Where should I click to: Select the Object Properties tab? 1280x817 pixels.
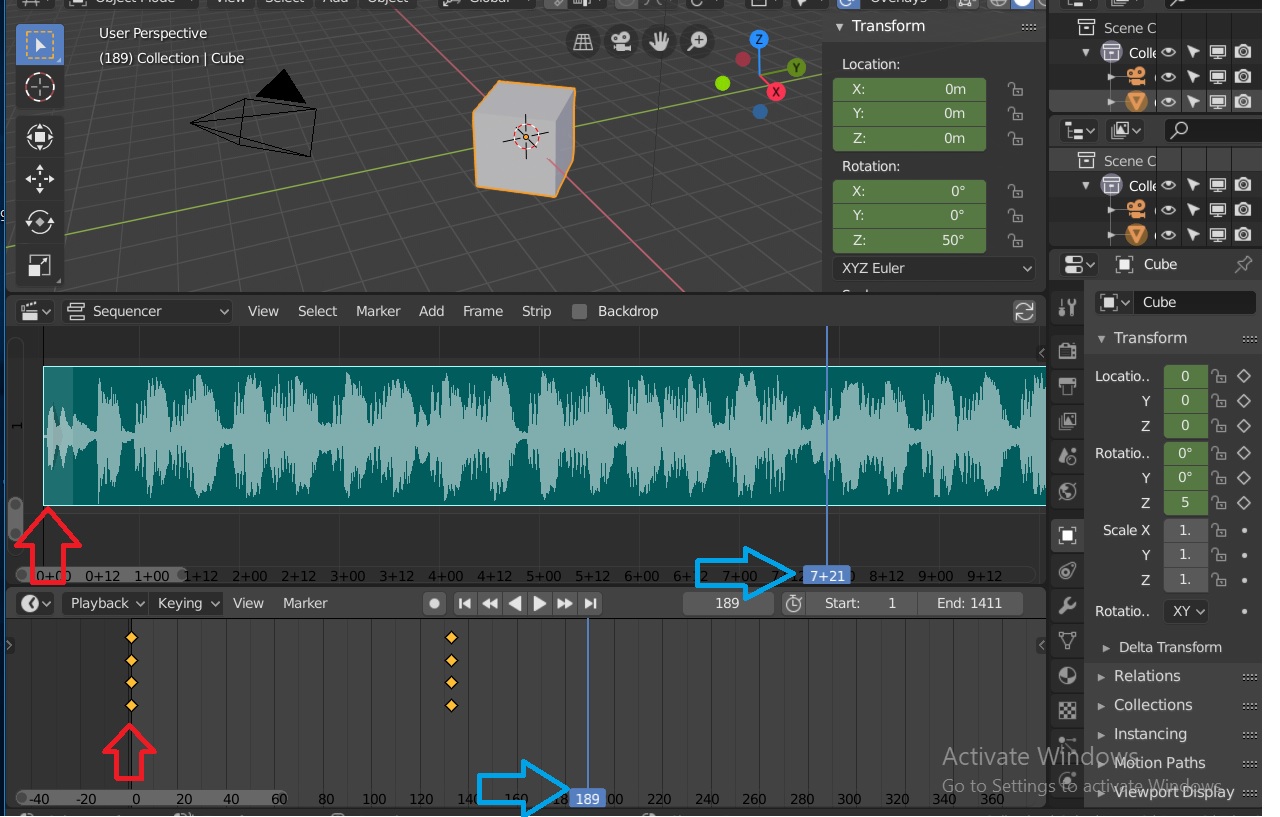pos(1066,535)
